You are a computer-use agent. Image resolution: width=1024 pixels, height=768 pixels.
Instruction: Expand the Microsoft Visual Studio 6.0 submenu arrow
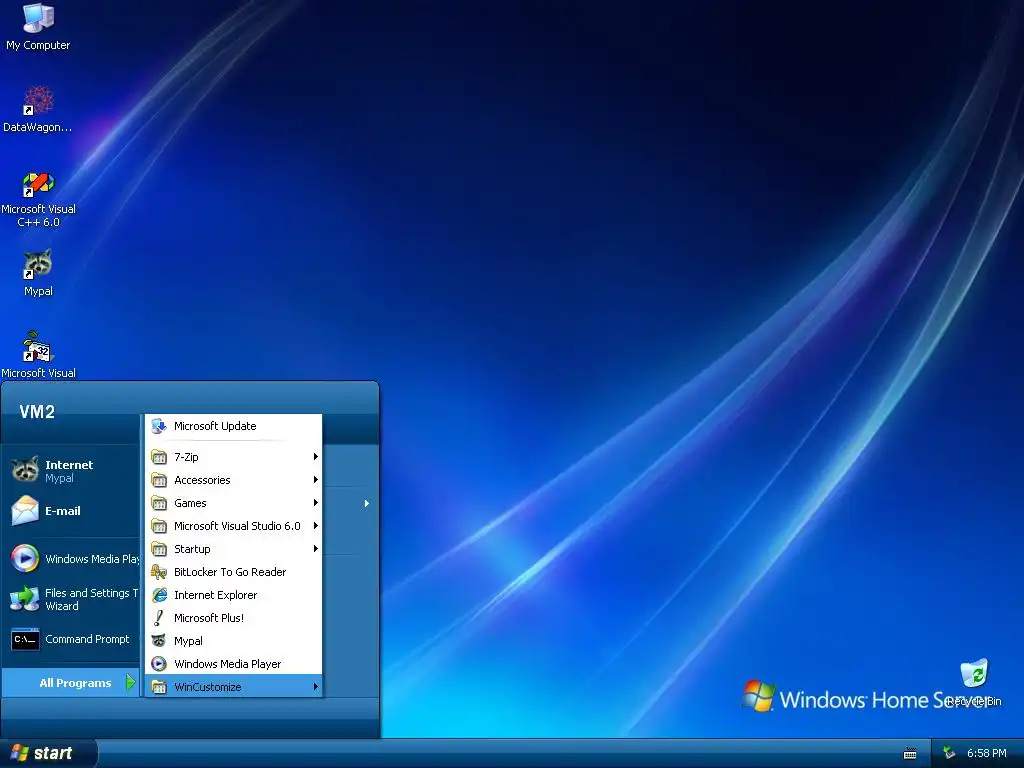(x=315, y=526)
